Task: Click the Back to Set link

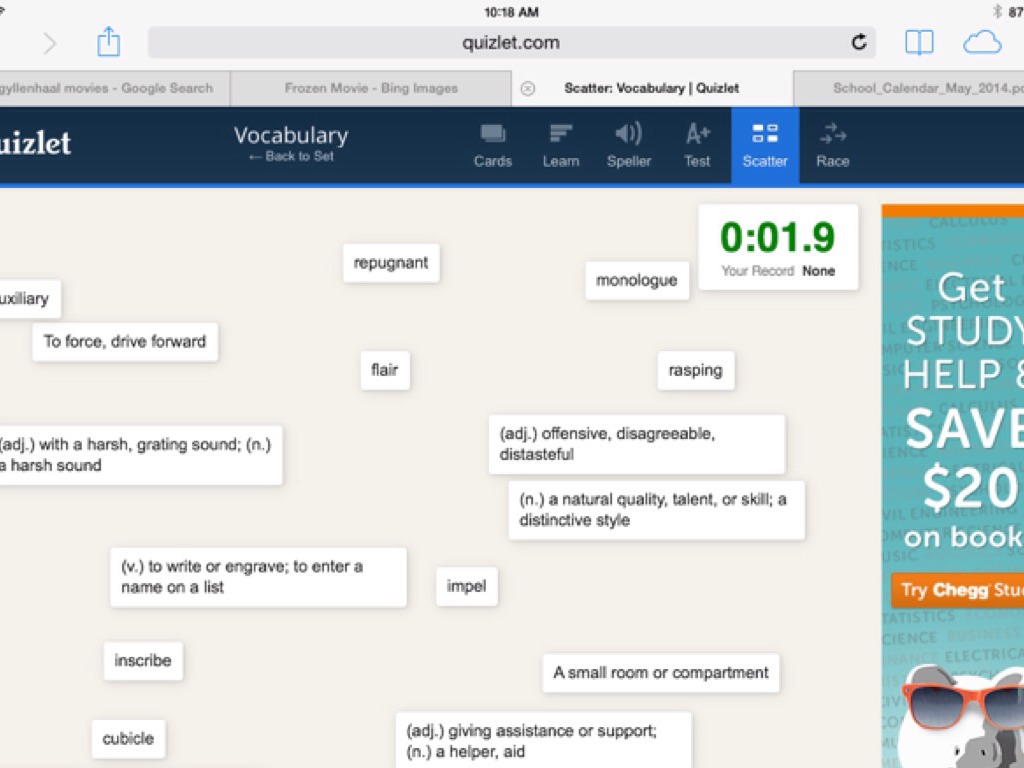Action: [x=291, y=157]
